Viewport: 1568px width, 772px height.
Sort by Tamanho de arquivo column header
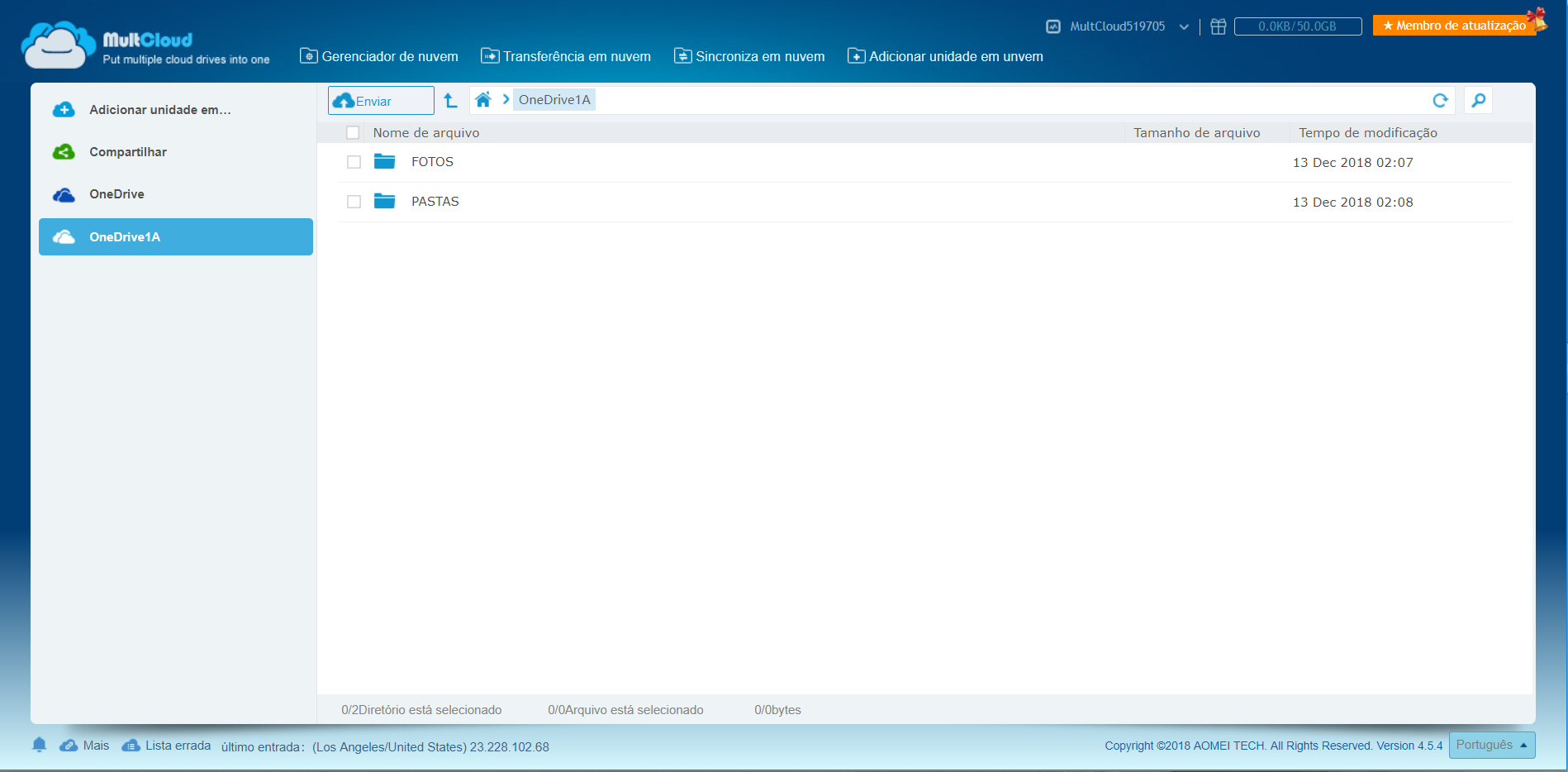(1197, 132)
